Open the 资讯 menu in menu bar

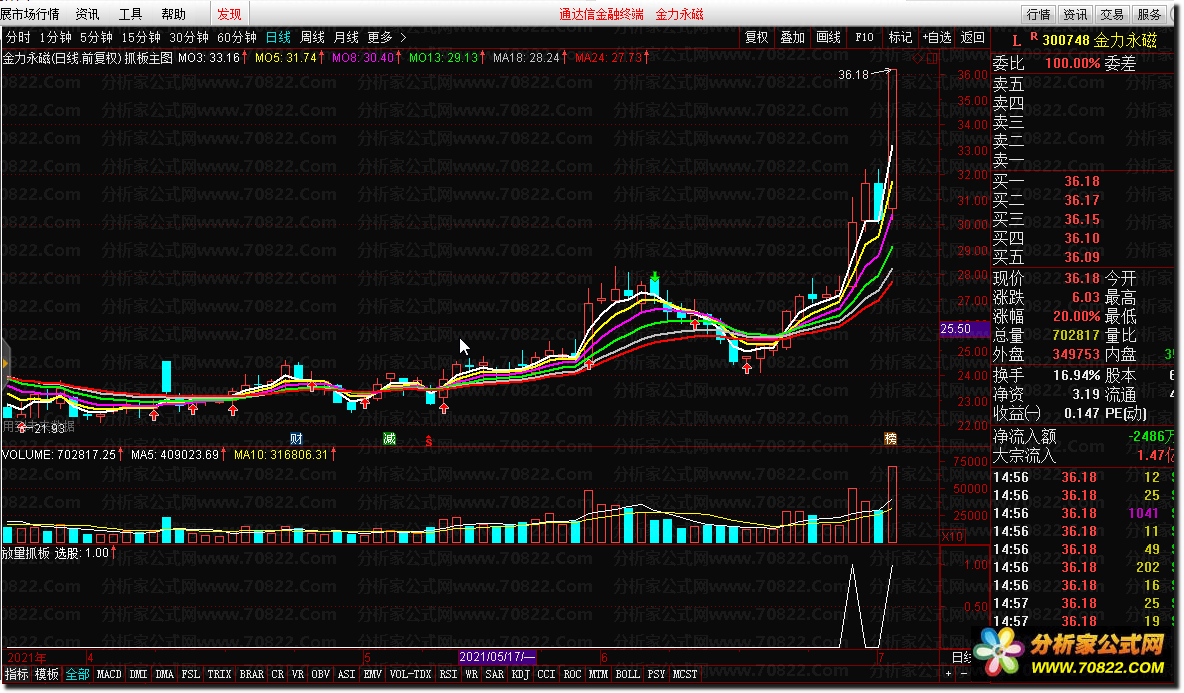pyautogui.click(x=88, y=14)
